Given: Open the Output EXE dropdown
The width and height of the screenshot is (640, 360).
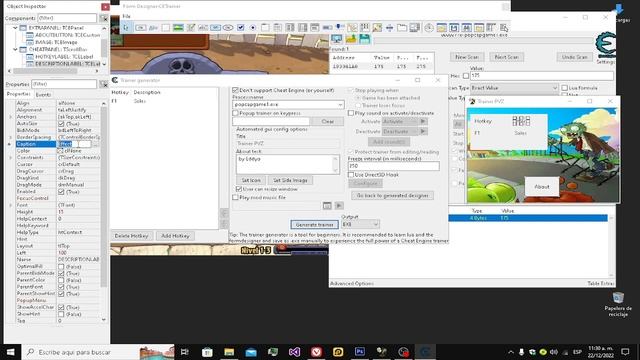Looking at the screenshot, I should pyautogui.click(x=360, y=224).
